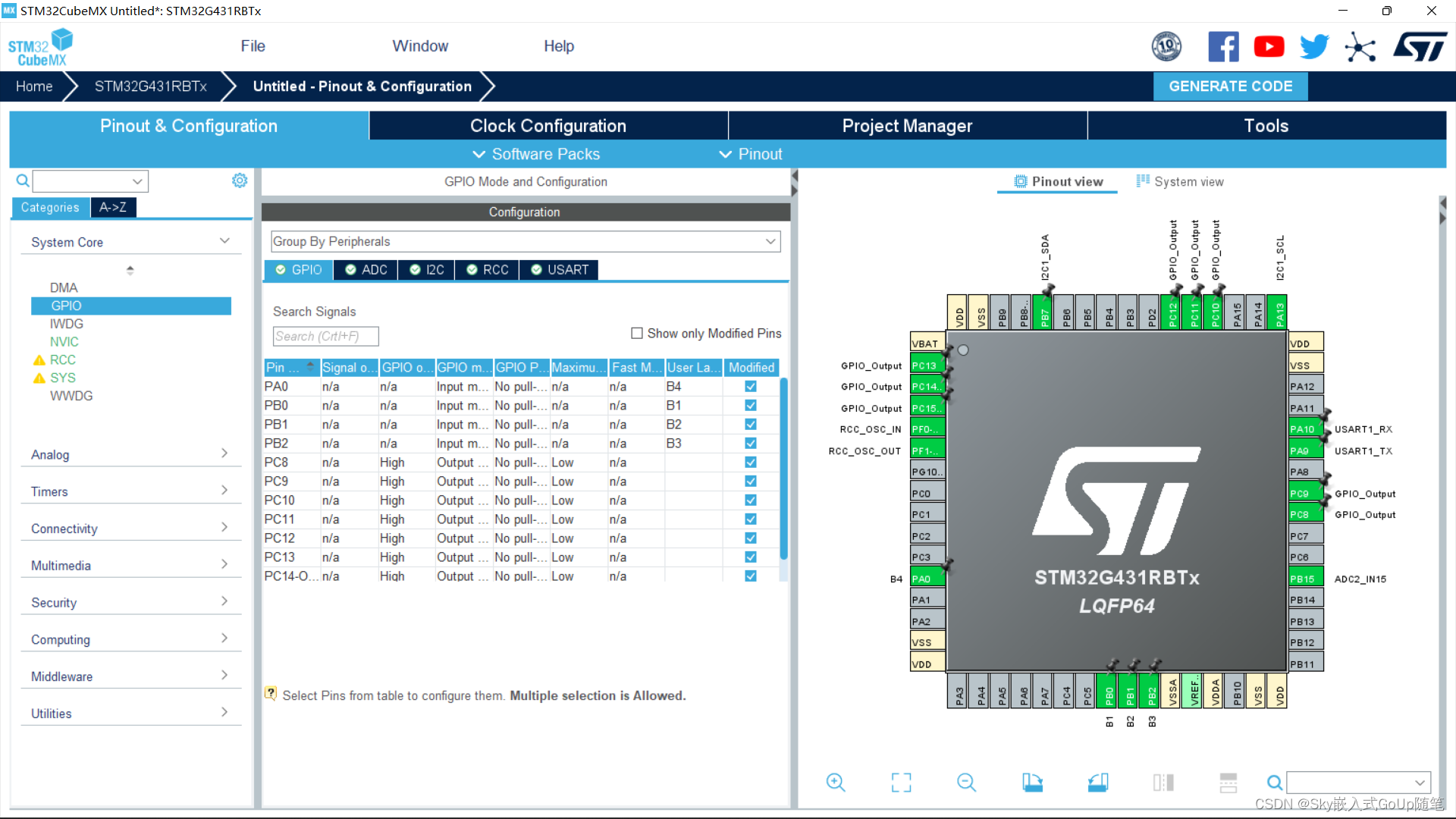
Task: Collapse the System Core category
Action: coord(130,242)
